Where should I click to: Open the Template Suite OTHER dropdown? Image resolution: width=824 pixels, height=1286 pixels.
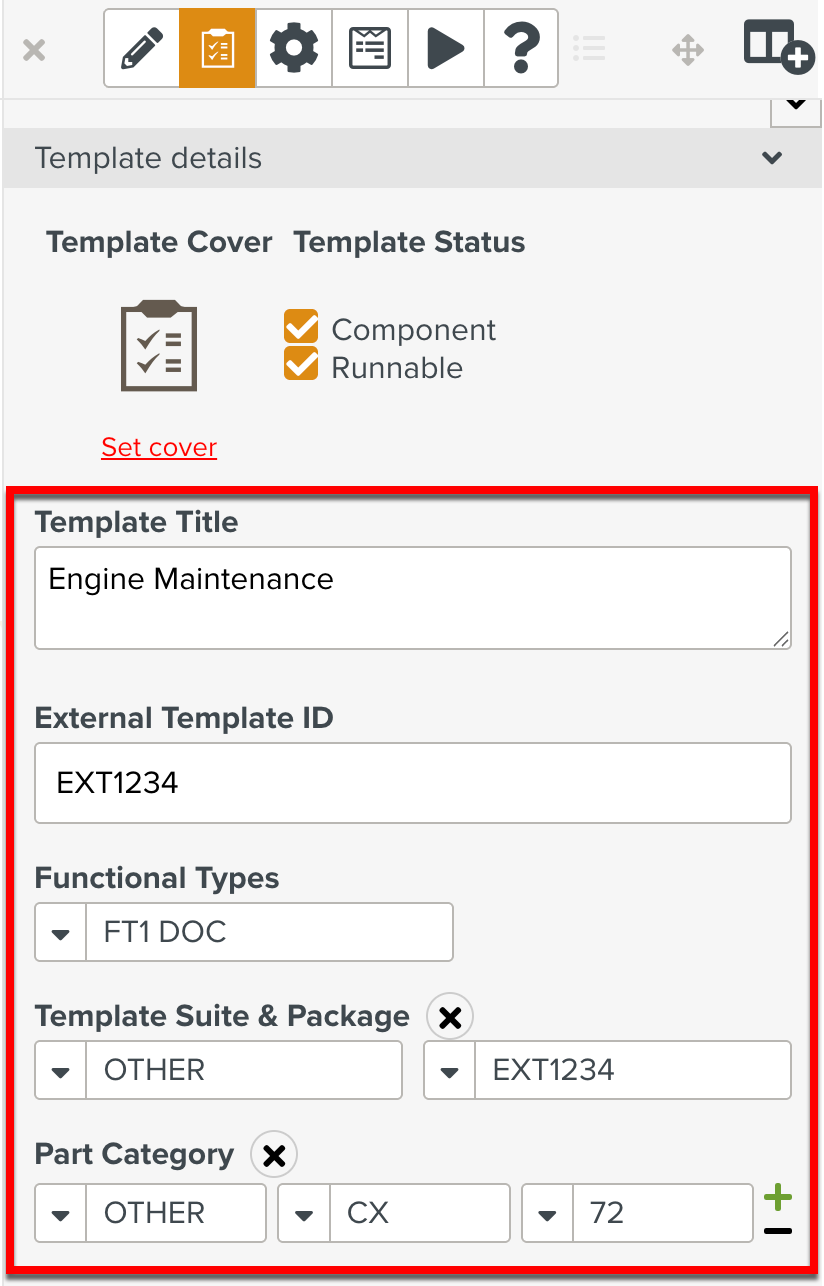(x=61, y=1071)
